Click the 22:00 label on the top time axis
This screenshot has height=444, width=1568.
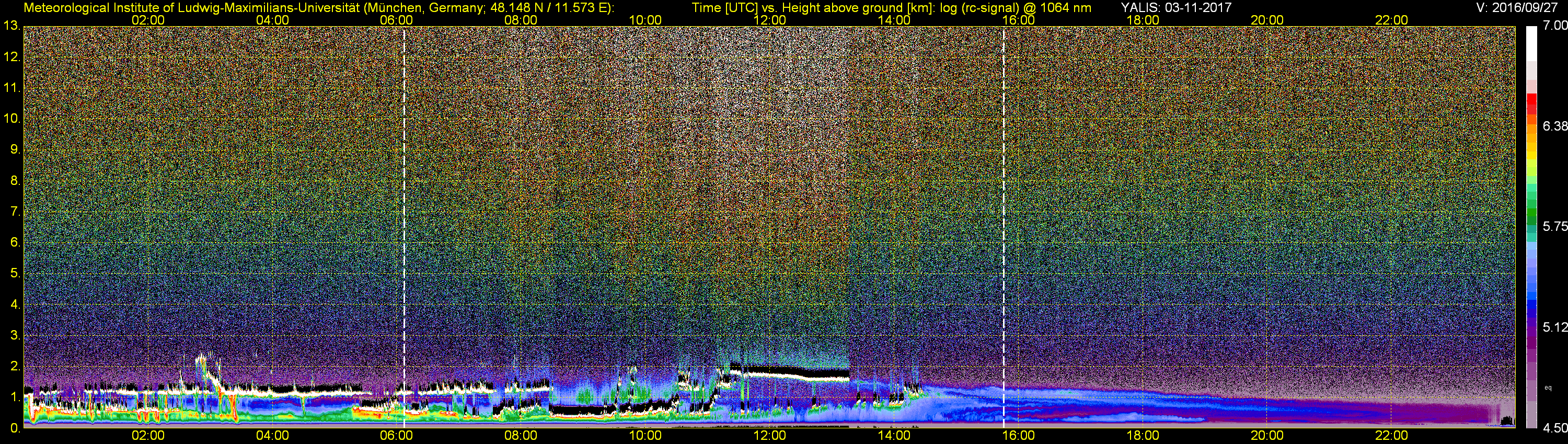click(1391, 20)
